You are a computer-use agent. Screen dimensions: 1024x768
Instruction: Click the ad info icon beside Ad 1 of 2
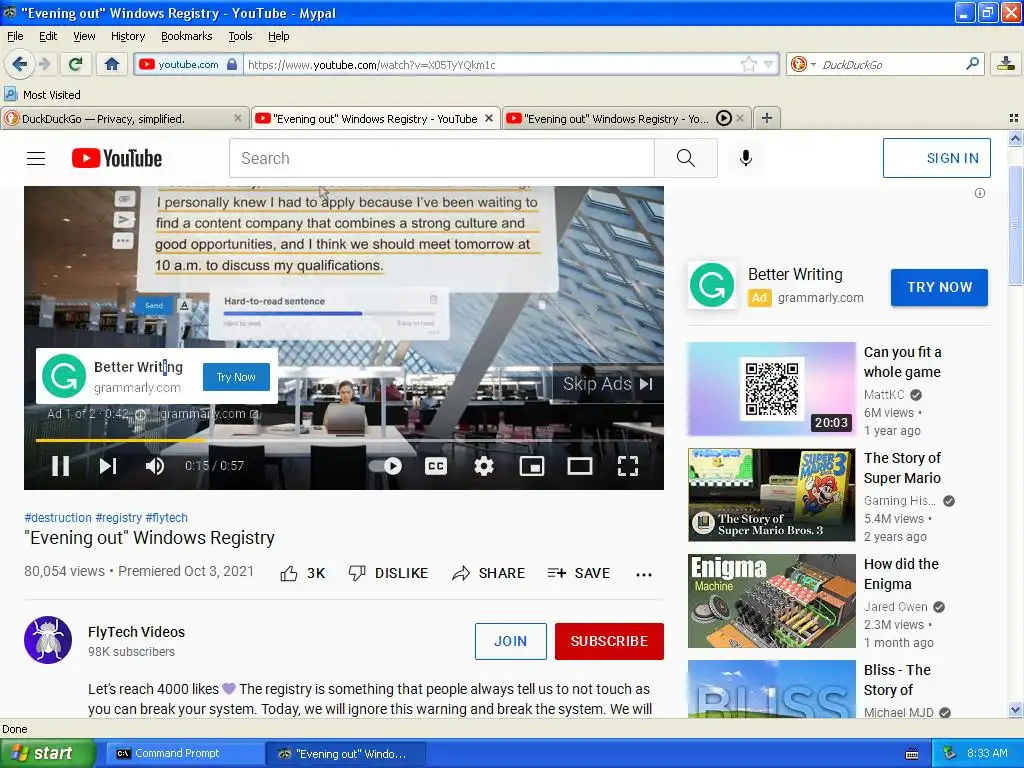point(140,414)
